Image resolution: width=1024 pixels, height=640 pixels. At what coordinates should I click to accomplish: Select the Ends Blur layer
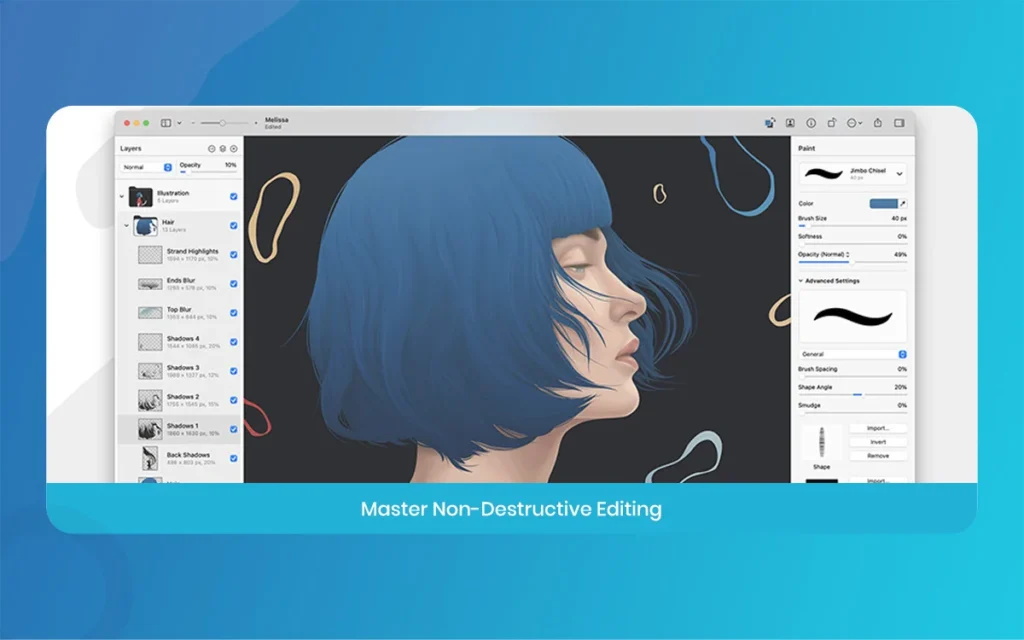(x=179, y=283)
